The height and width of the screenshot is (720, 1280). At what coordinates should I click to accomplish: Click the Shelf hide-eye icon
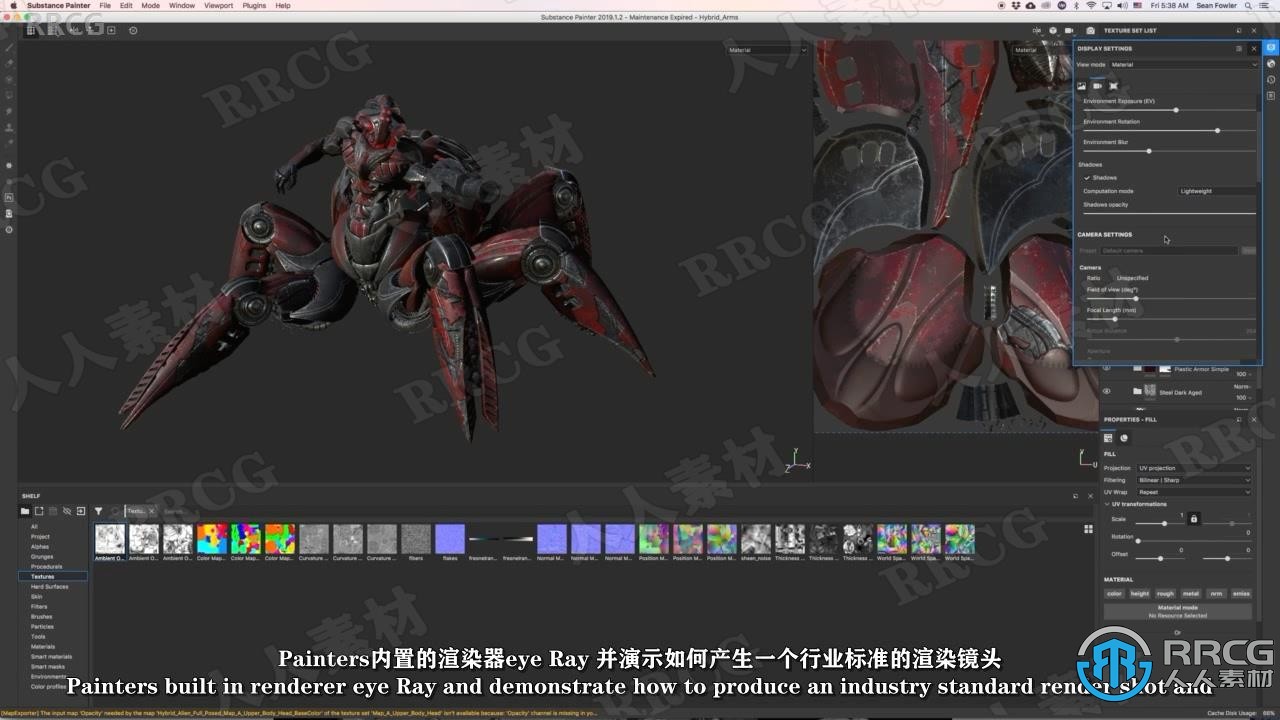pyautogui.click(x=67, y=511)
